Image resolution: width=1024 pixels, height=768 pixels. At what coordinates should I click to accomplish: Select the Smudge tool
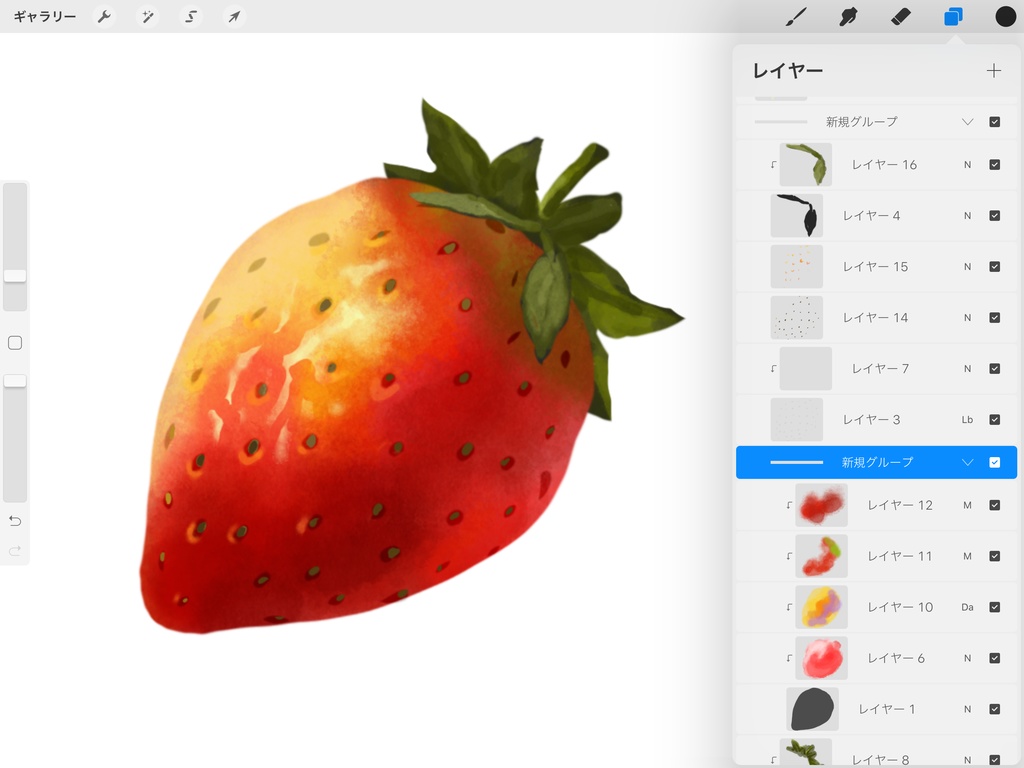[848, 17]
